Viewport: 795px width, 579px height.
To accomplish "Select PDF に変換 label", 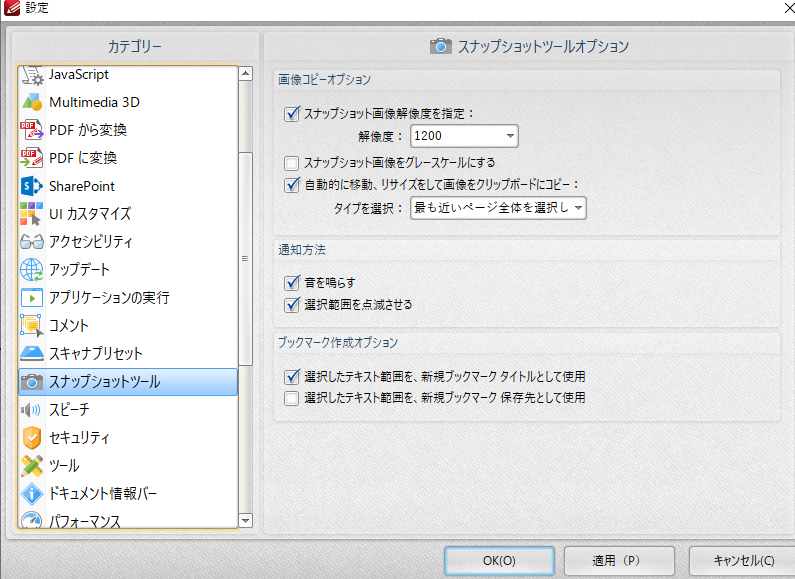I will tap(83, 158).
